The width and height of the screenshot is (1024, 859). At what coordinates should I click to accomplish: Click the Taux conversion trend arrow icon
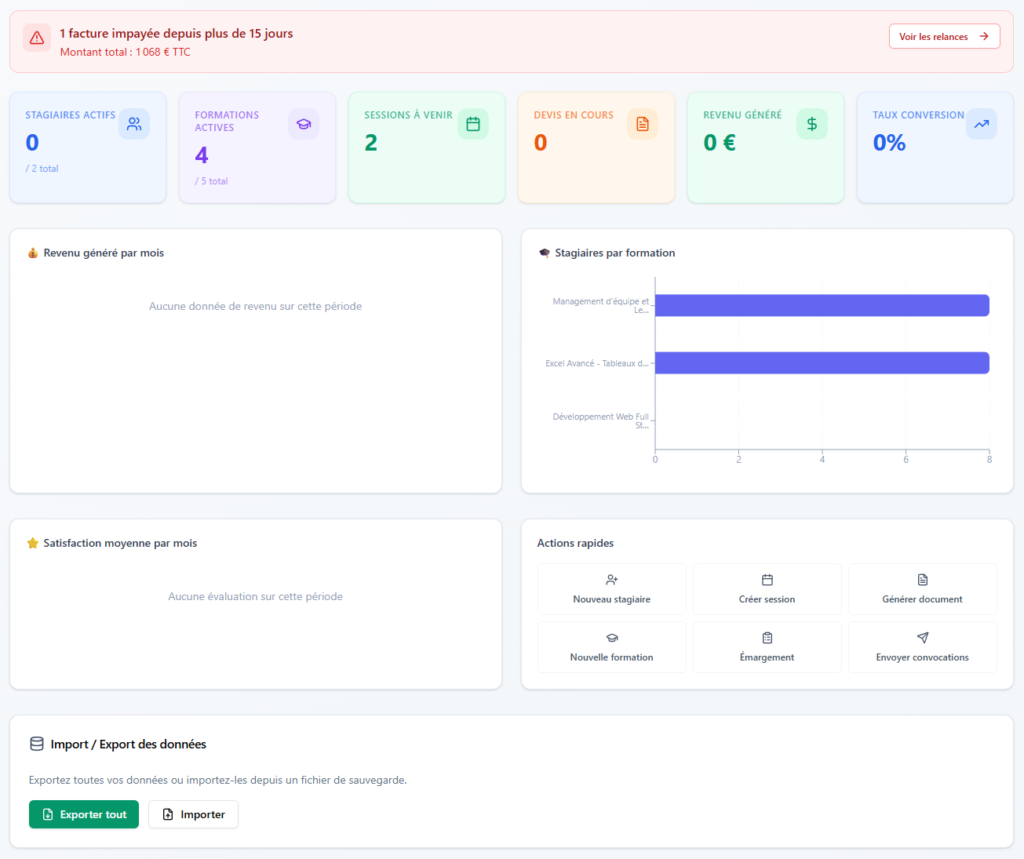pos(982,124)
